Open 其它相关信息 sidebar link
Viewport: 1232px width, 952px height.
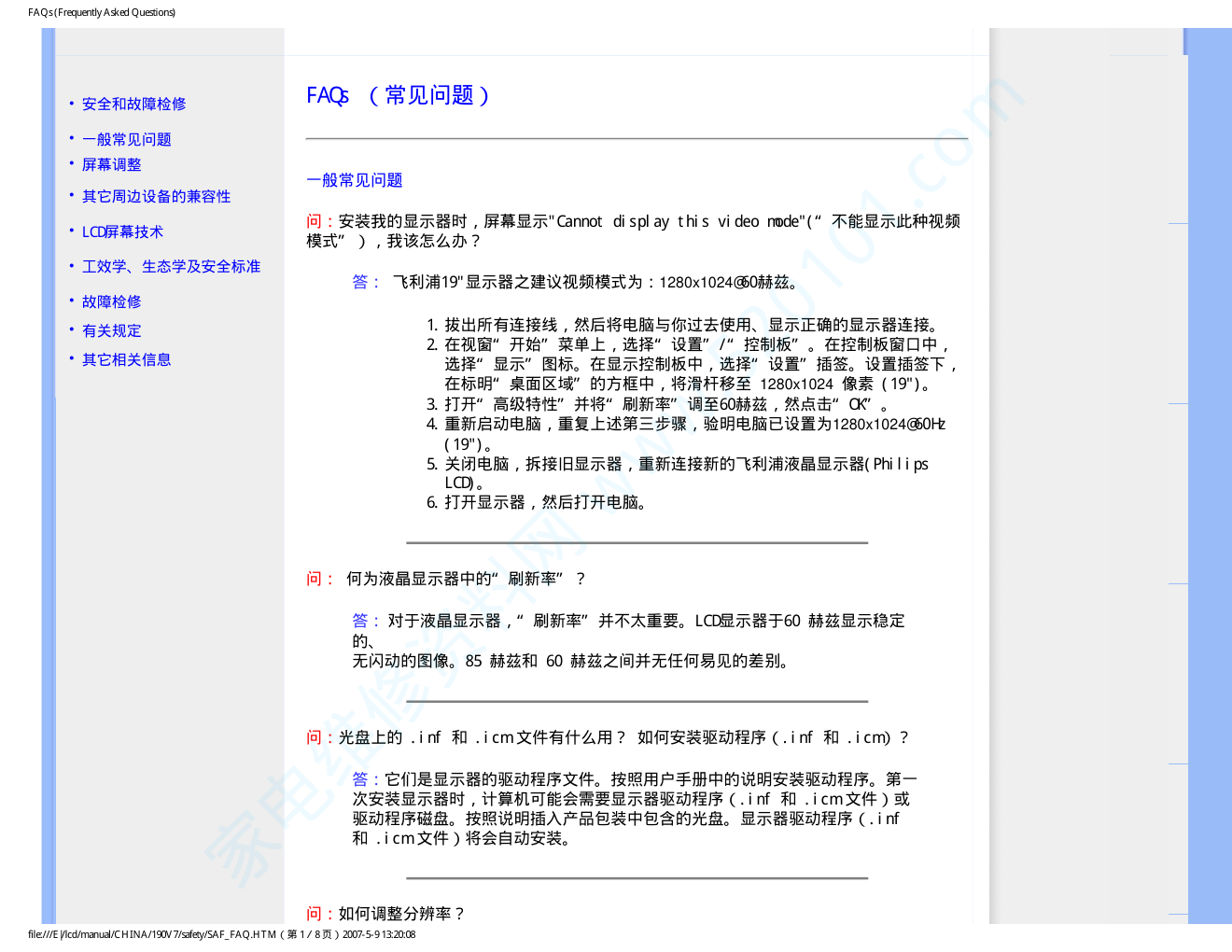pos(126,359)
